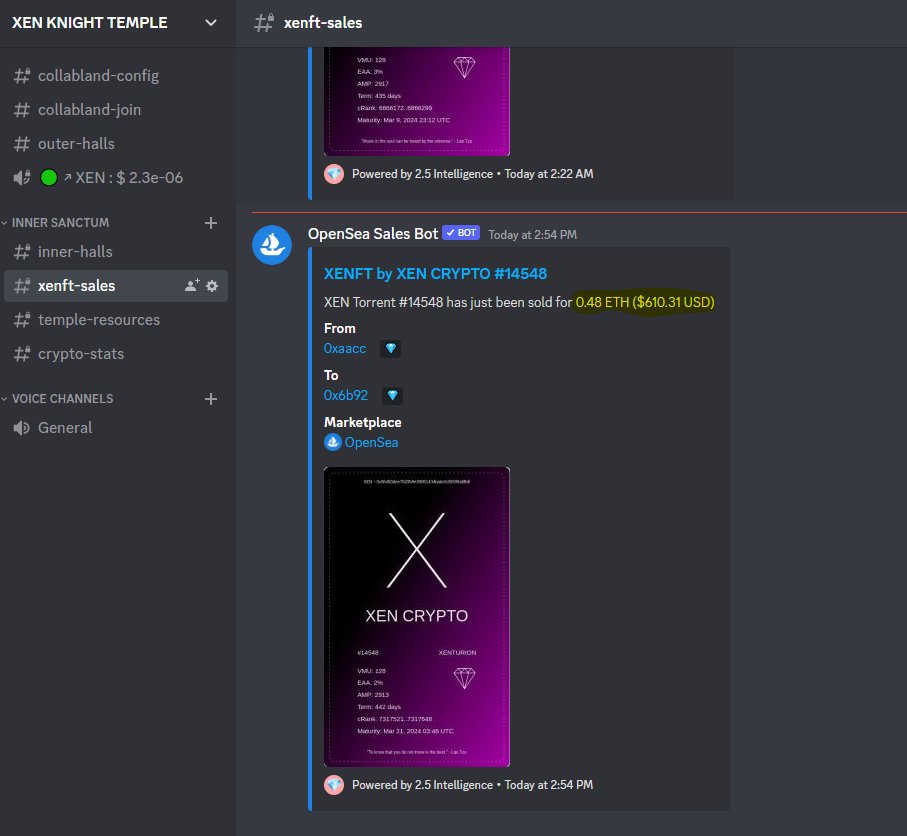Select the crypto-stats channel
The height and width of the screenshot is (836, 907).
[82, 353]
